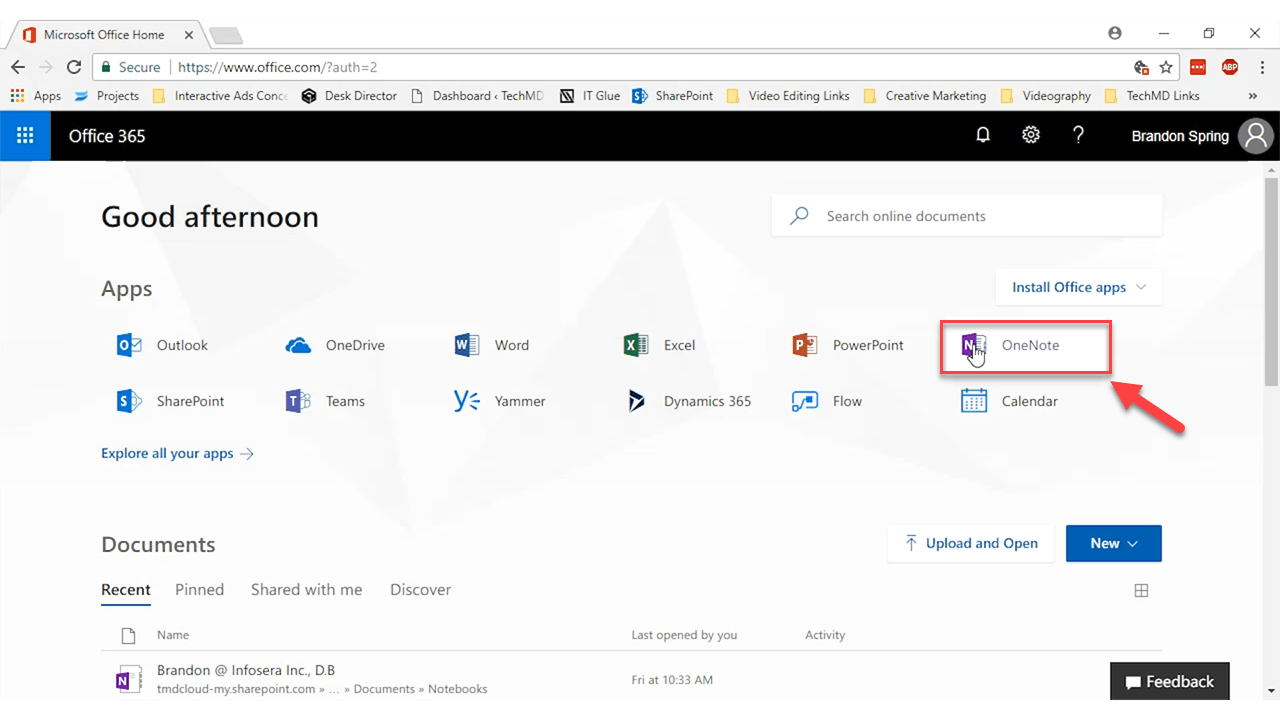Bookmark this page with the star icon
The image size is (1280, 720).
point(1166,67)
